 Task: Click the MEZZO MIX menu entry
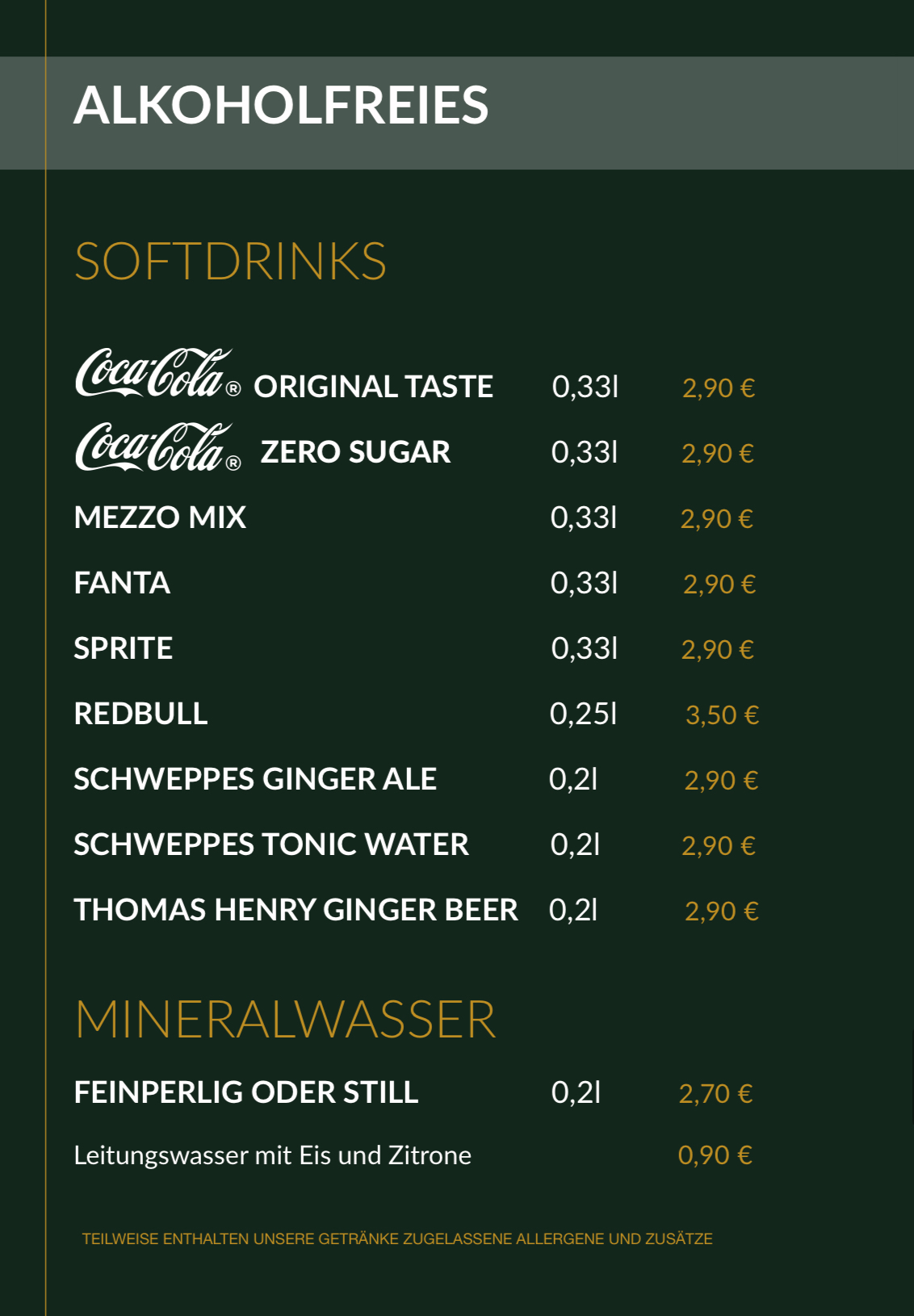click(x=160, y=518)
